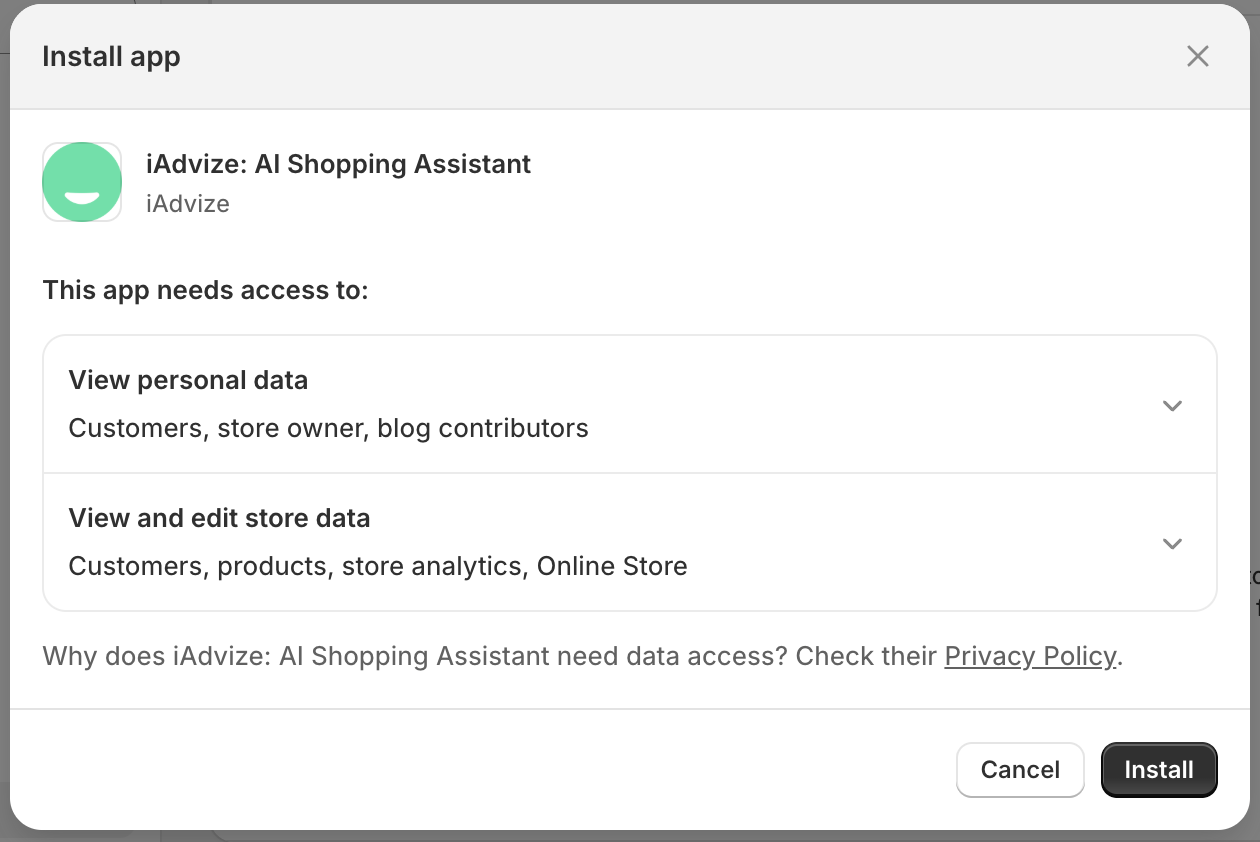Select the View personal data heading
Screen dimensions: 1260x842
pos(188,380)
